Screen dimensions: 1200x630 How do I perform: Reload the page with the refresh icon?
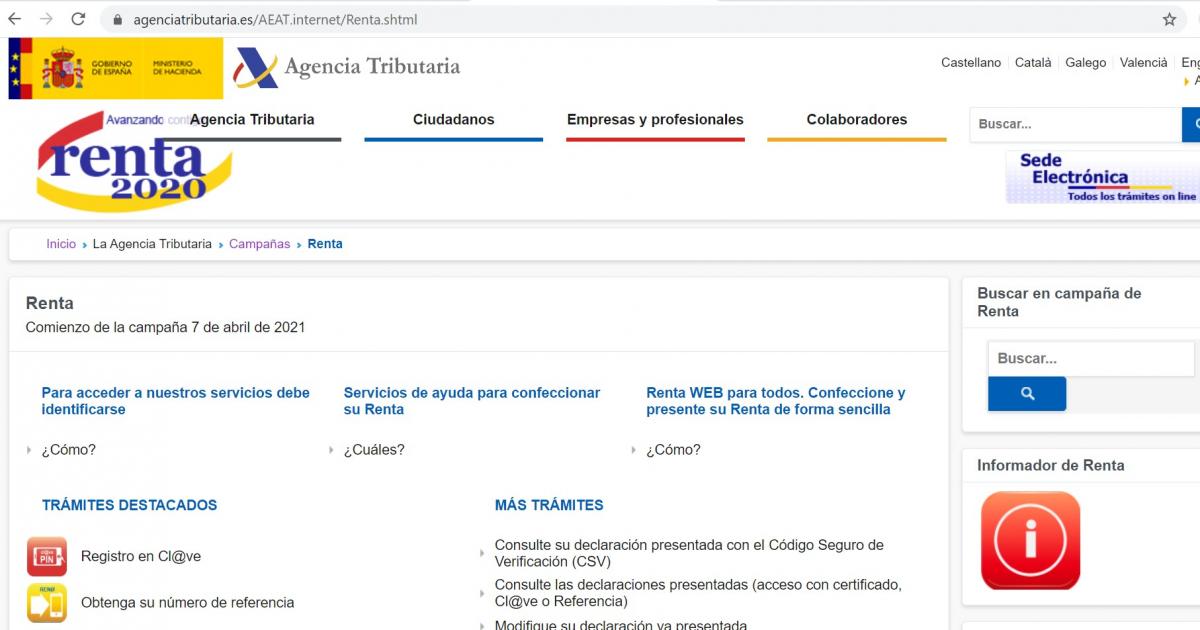click(78, 19)
